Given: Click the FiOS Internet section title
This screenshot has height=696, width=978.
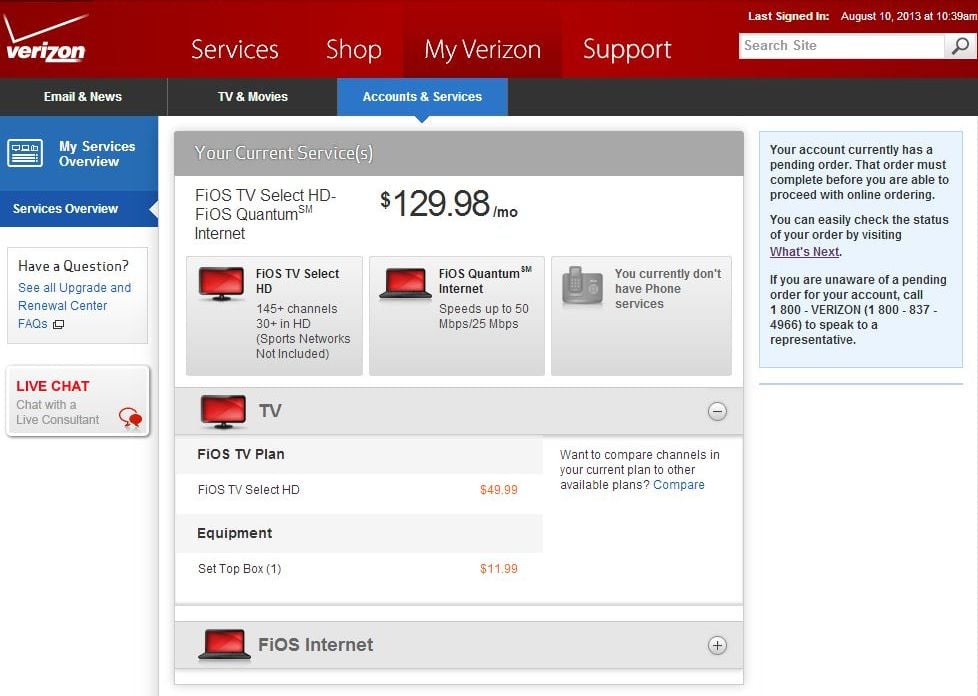Looking at the screenshot, I should coord(316,645).
